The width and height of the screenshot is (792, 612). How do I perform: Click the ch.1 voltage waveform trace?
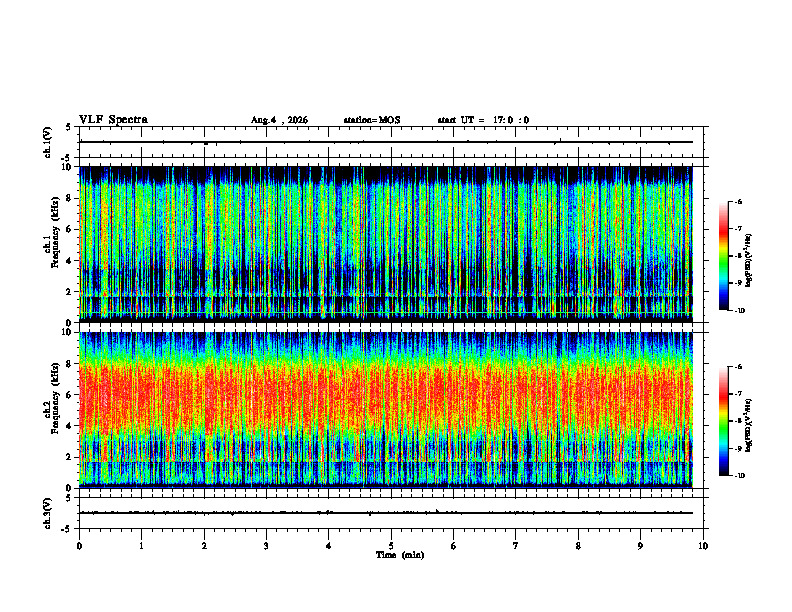click(x=386, y=142)
